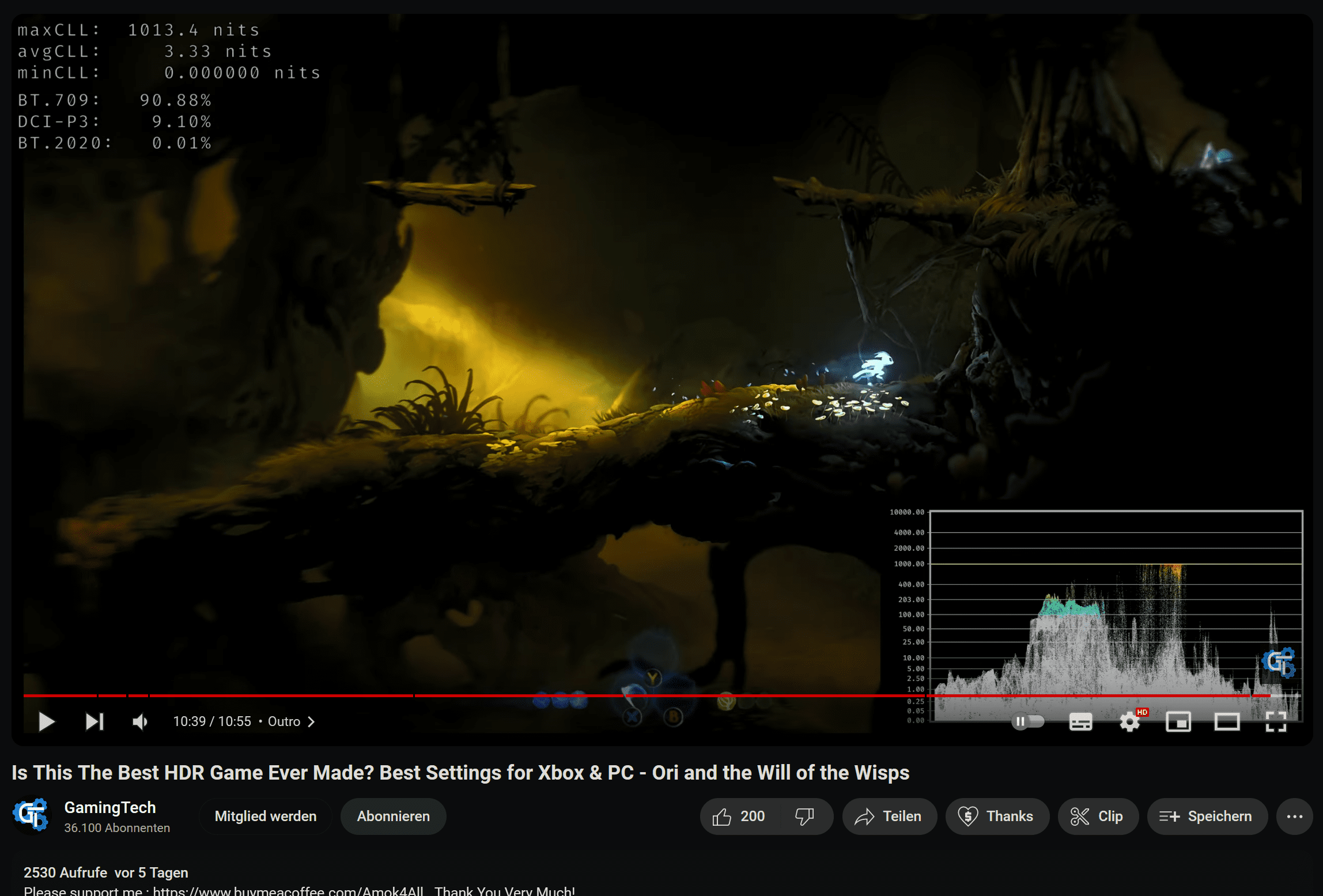The height and width of the screenshot is (896, 1323).
Task: Skip to the next video
Action: click(94, 721)
